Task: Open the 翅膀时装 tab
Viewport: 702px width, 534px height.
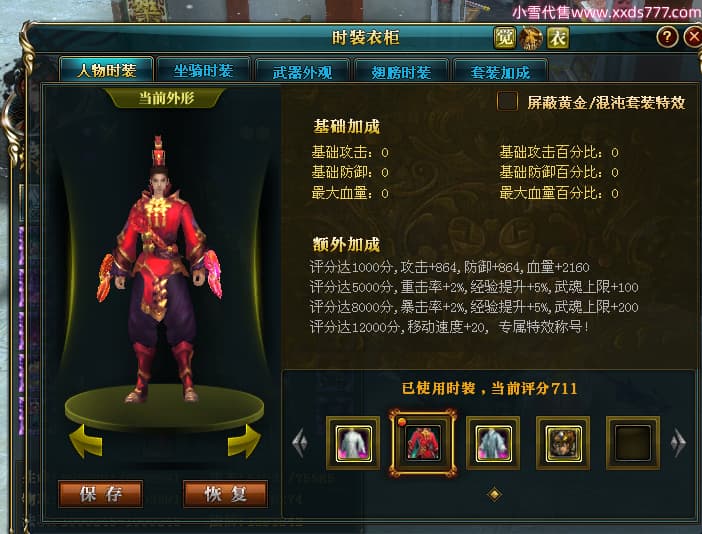Action: tap(401, 72)
